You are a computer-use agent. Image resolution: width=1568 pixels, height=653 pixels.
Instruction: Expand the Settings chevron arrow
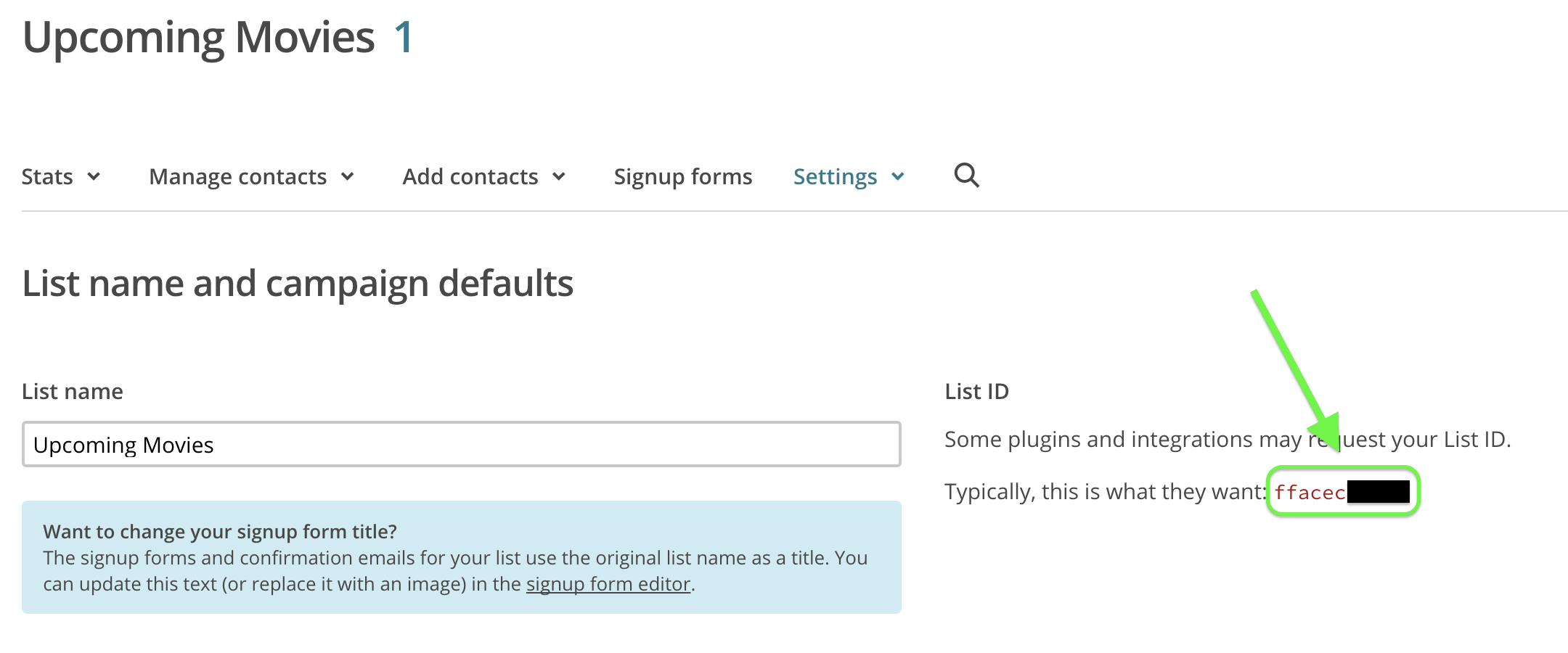[898, 176]
